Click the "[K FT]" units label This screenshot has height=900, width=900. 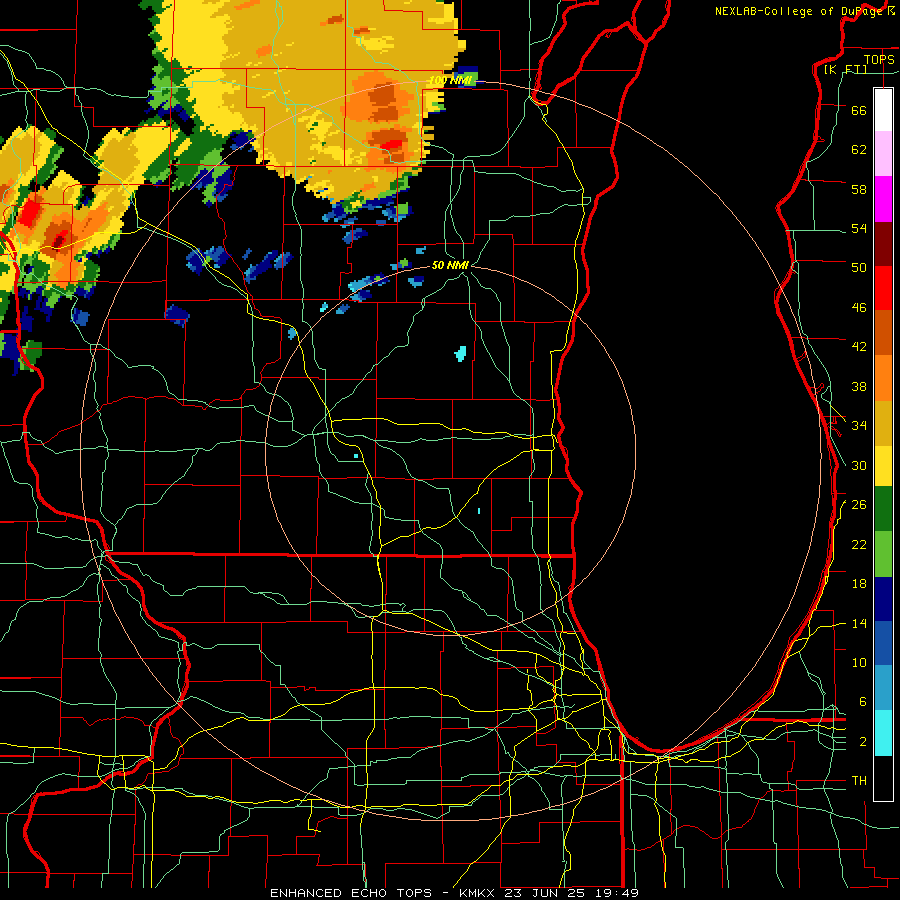click(845, 69)
